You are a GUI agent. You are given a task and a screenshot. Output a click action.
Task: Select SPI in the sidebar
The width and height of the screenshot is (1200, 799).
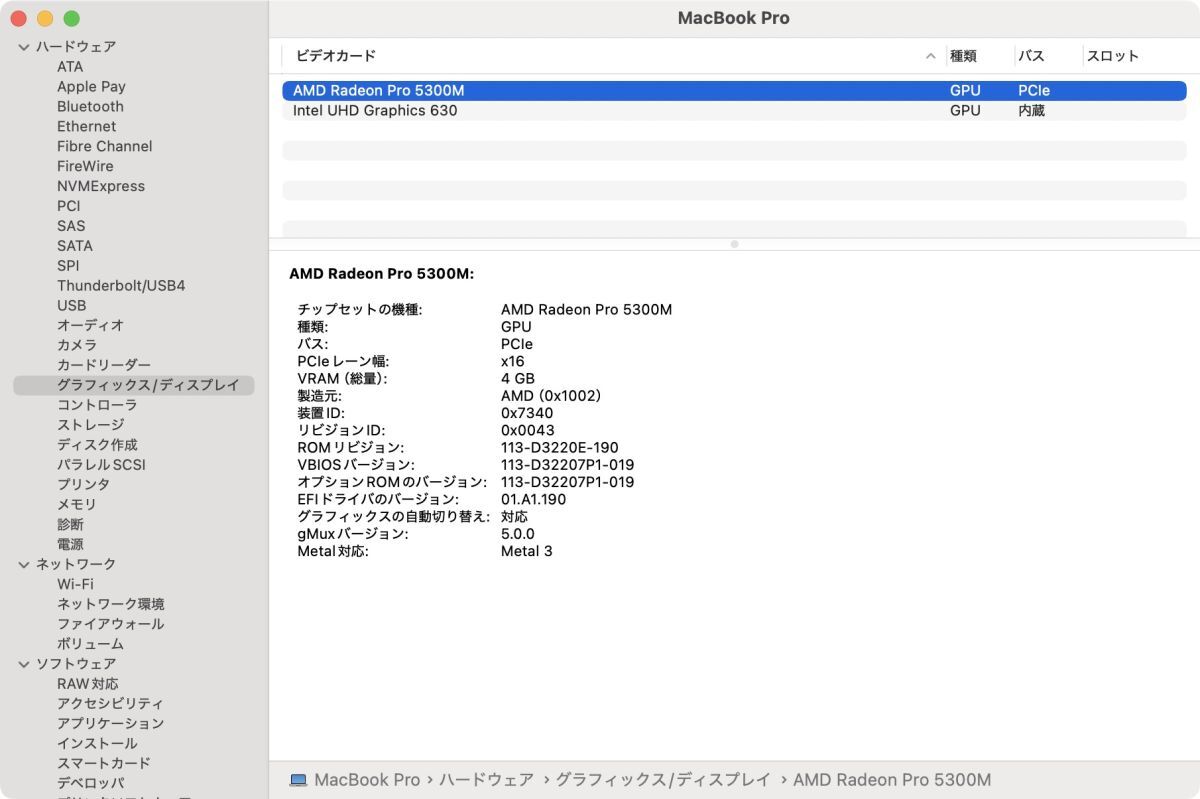[x=68, y=266]
